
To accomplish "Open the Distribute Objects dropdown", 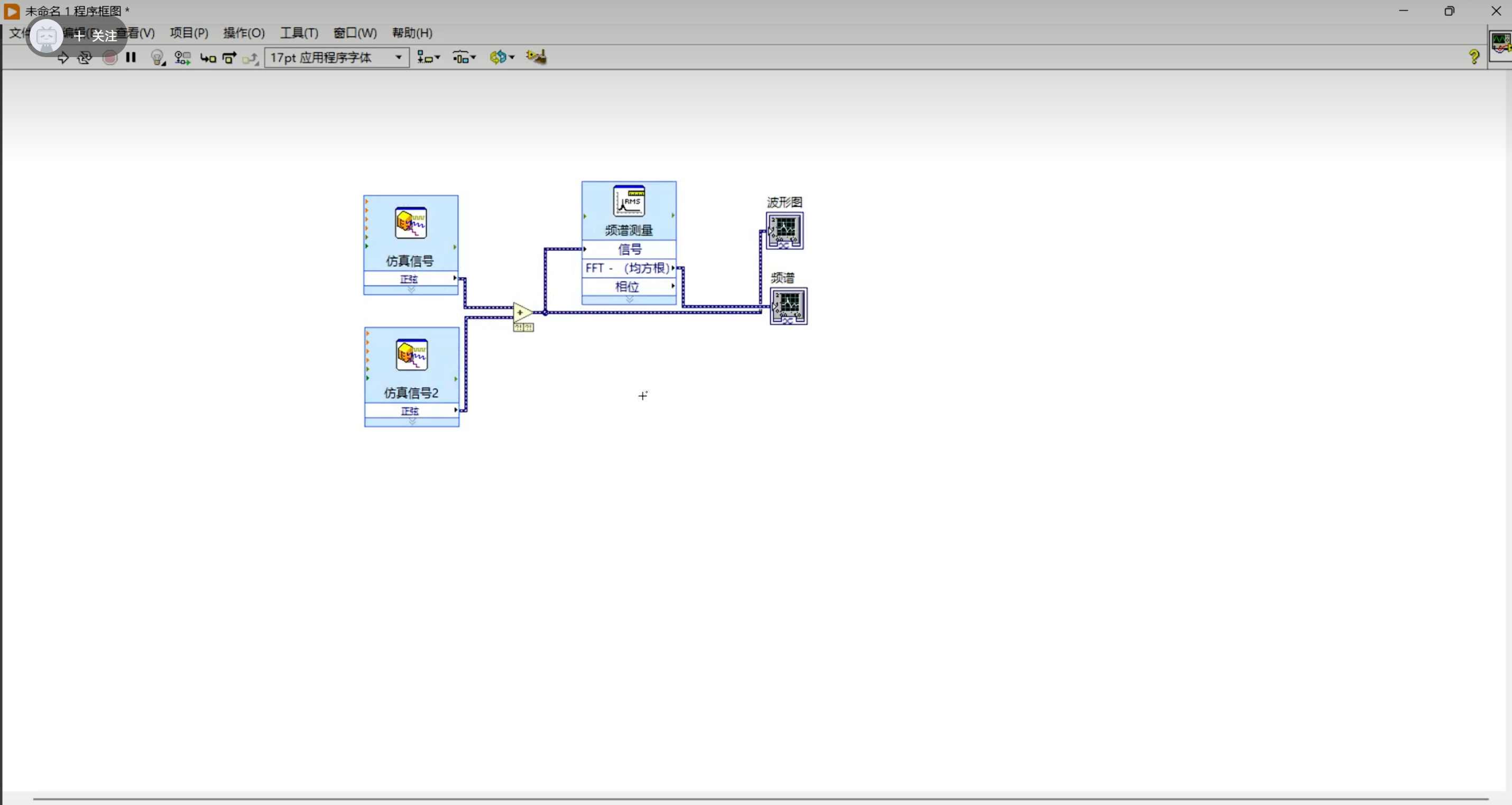I will click(464, 58).
